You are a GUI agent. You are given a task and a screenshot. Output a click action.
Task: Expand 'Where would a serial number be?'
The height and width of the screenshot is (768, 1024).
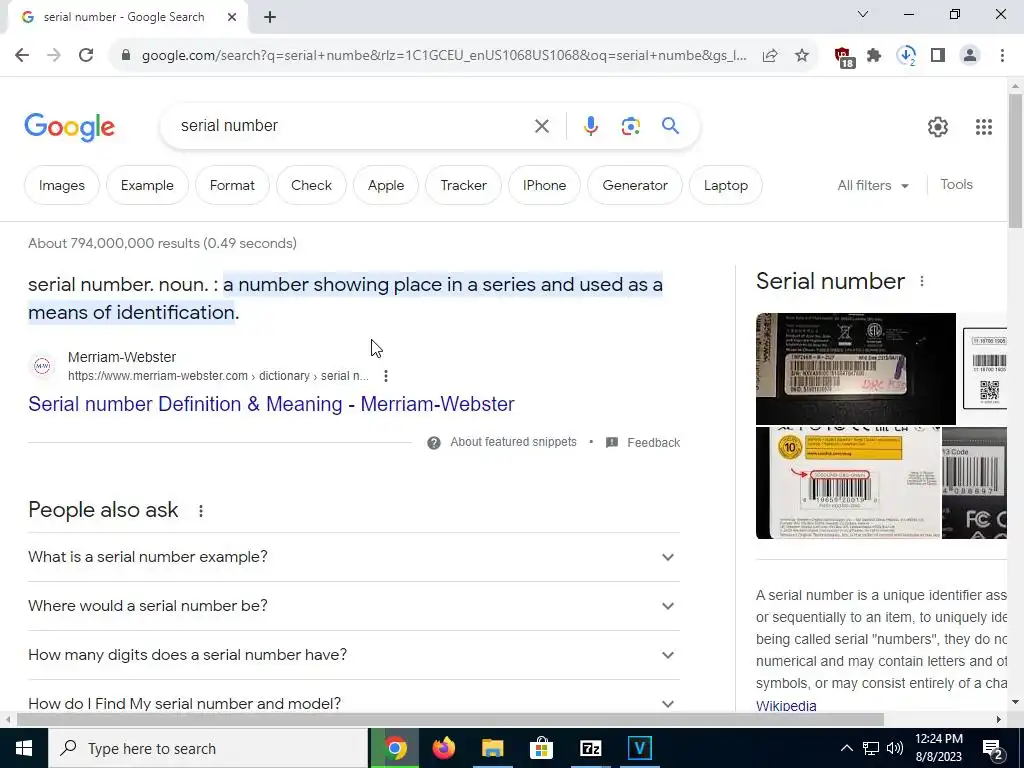(x=354, y=606)
